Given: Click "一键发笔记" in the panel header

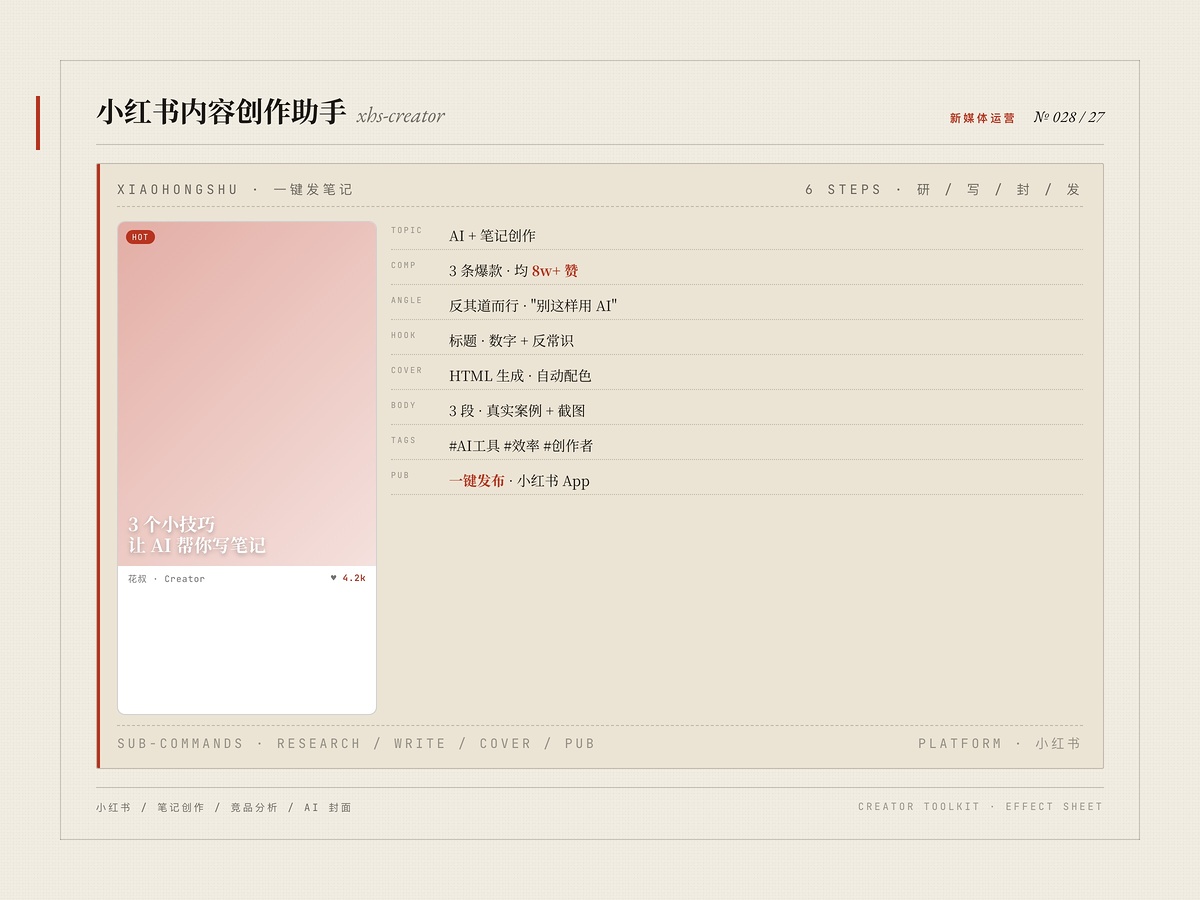Looking at the screenshot, I should tap(313, 190).
